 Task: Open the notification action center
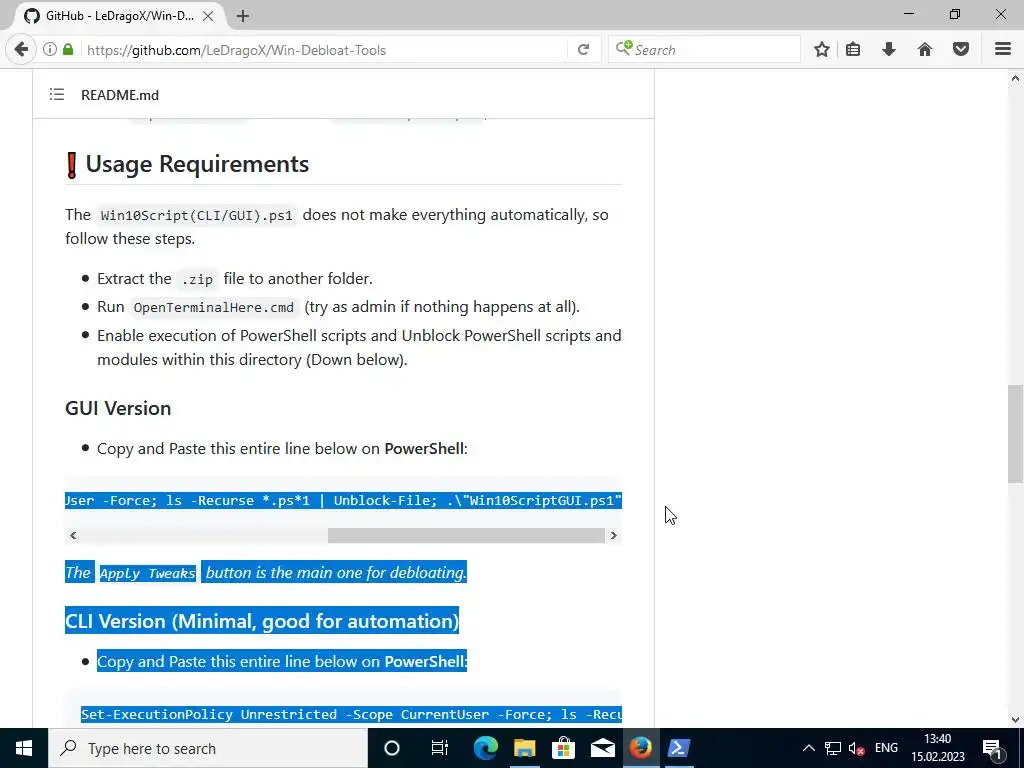click(x=993, y=748)
